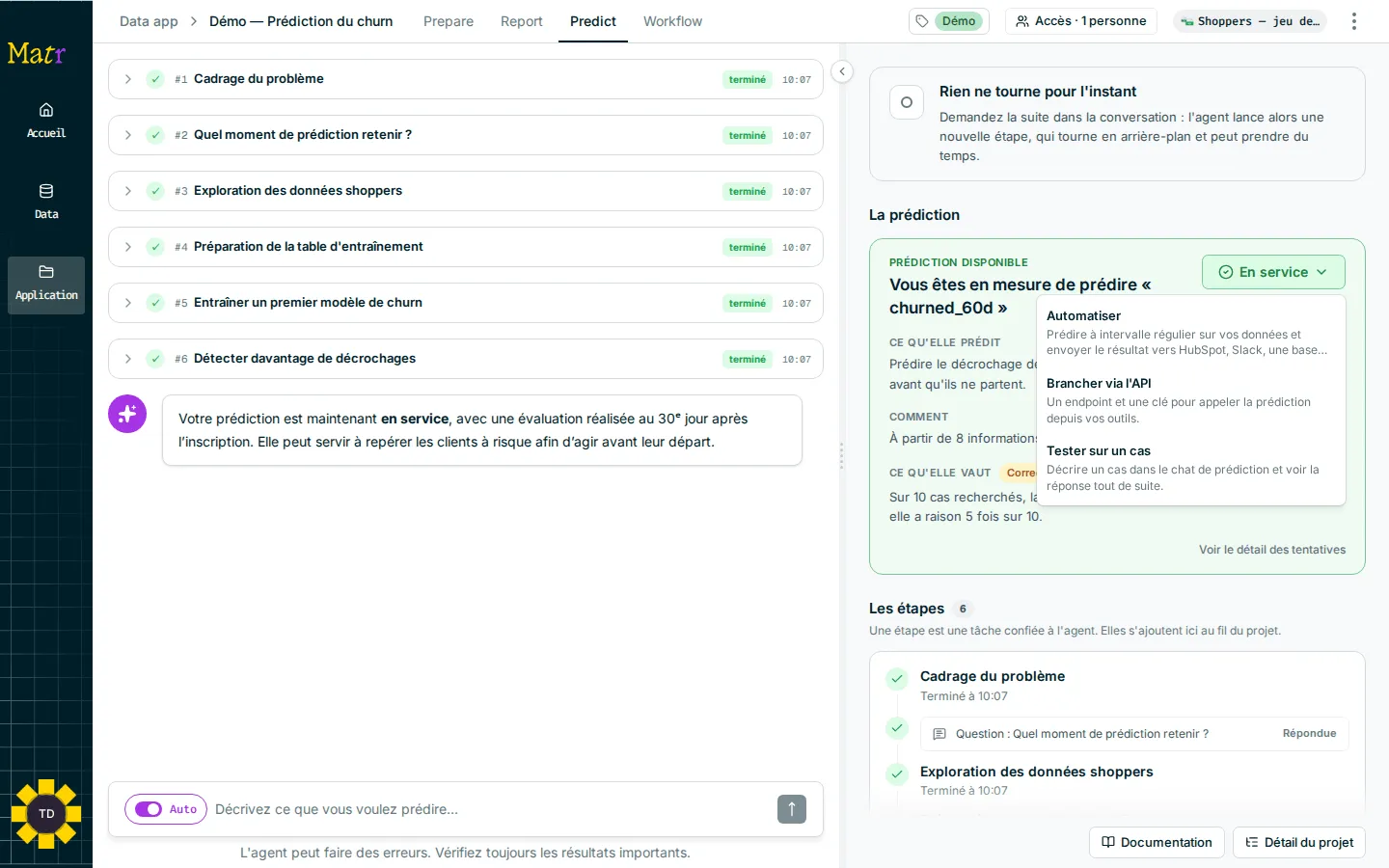The image size is (1389, 868).
Task: Open the Question: Quel moment de prédiction row
Action: (1134, 734)
